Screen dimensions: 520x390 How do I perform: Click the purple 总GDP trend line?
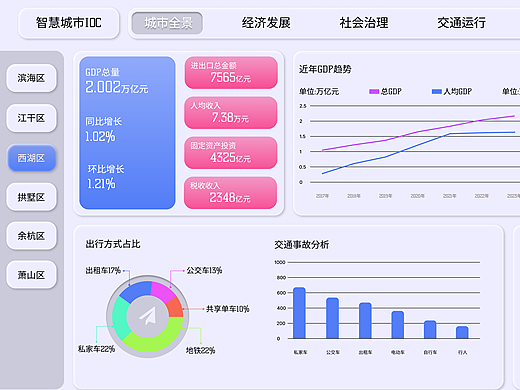[418, 132]
